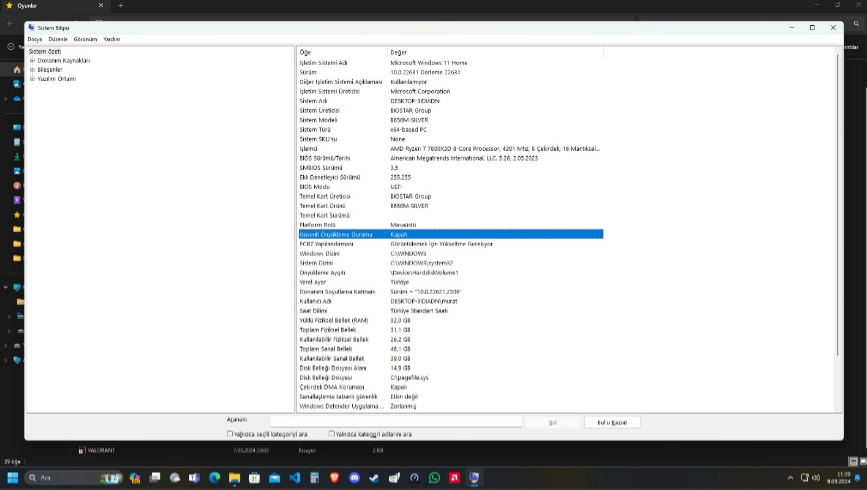Click the purple Videos icon in Explorer sidebar
Viewport: 867px width, 490px height.
coord(17,200)
